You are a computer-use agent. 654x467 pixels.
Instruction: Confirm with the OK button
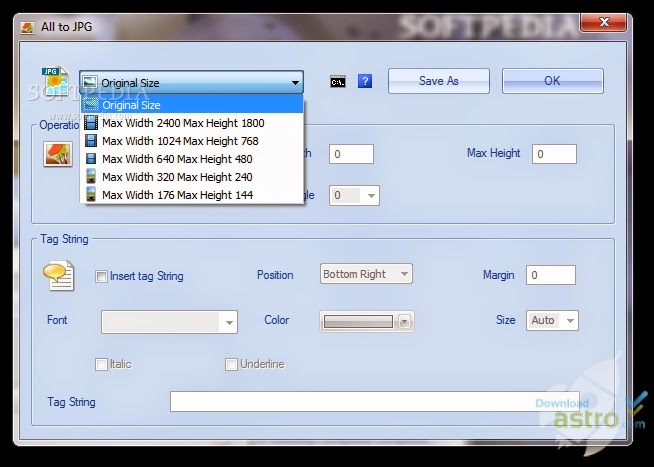pos(553,81)
